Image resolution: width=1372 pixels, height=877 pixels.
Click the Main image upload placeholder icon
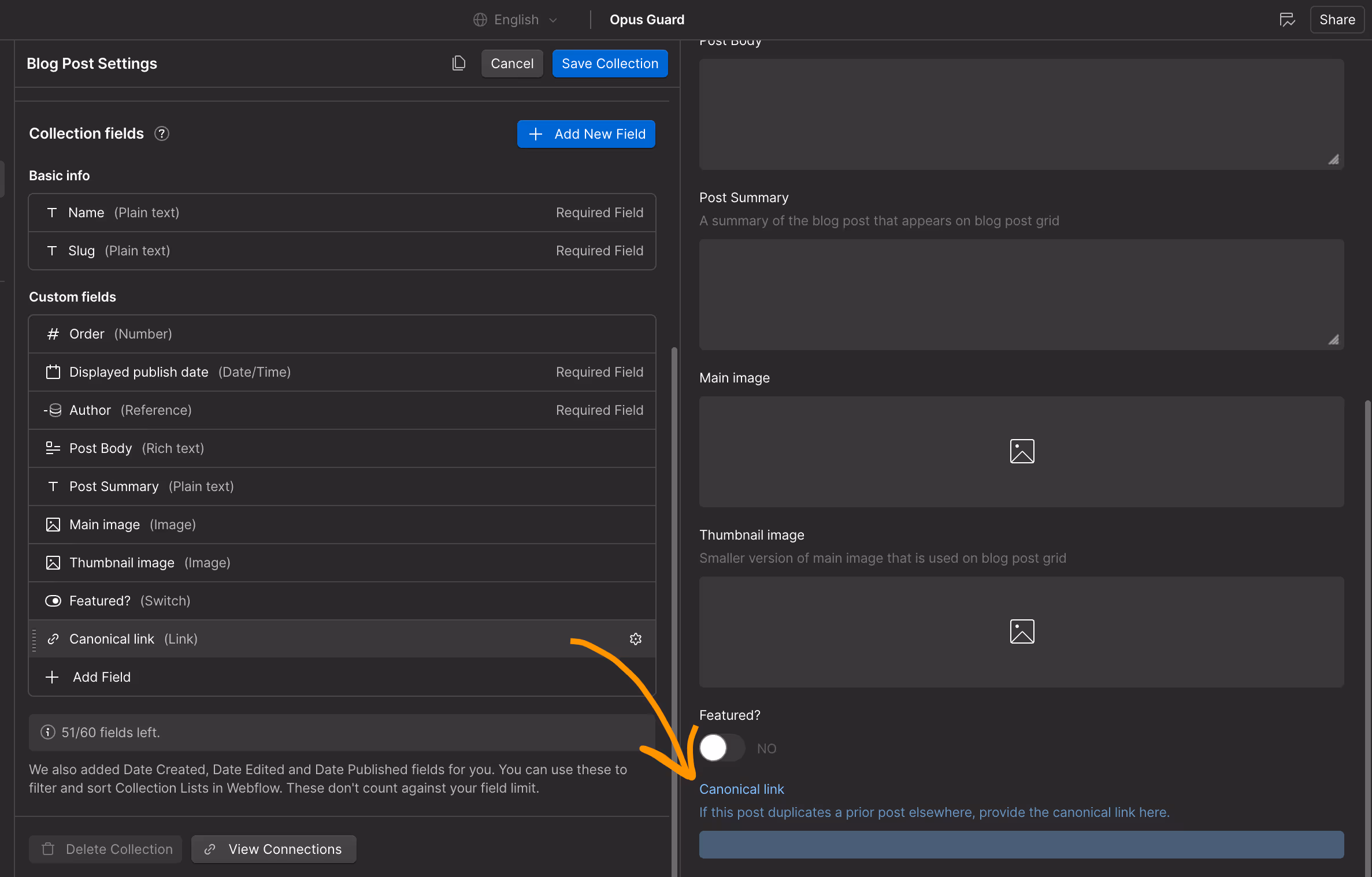click(x=1021, y=451)
